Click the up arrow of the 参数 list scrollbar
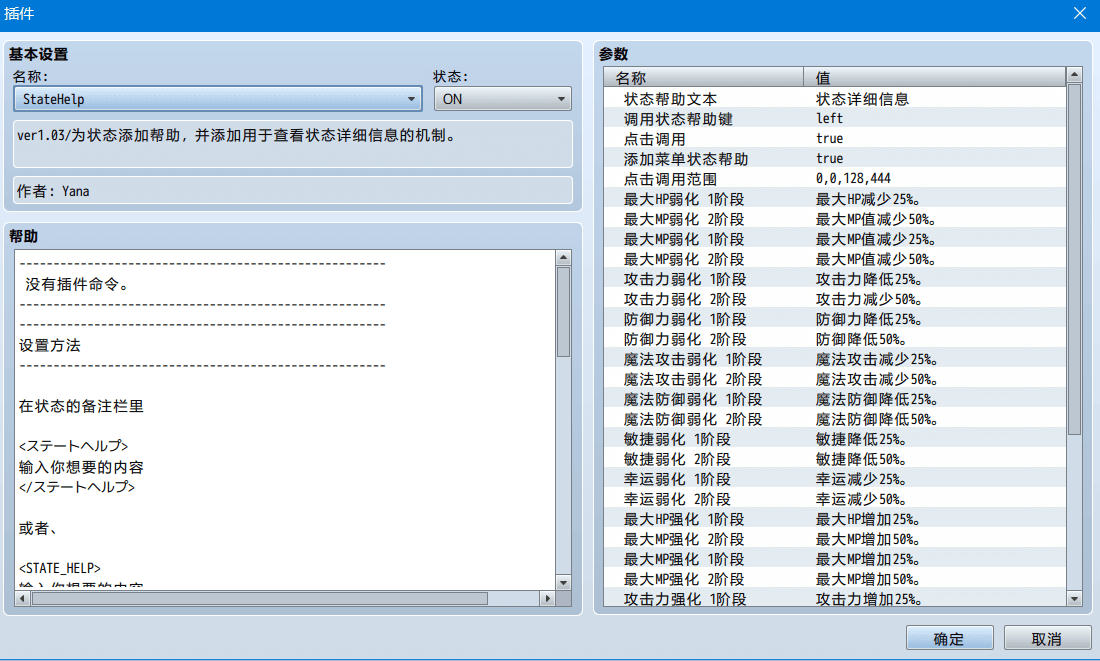Screen dimensions: 1100x661 1074,74
